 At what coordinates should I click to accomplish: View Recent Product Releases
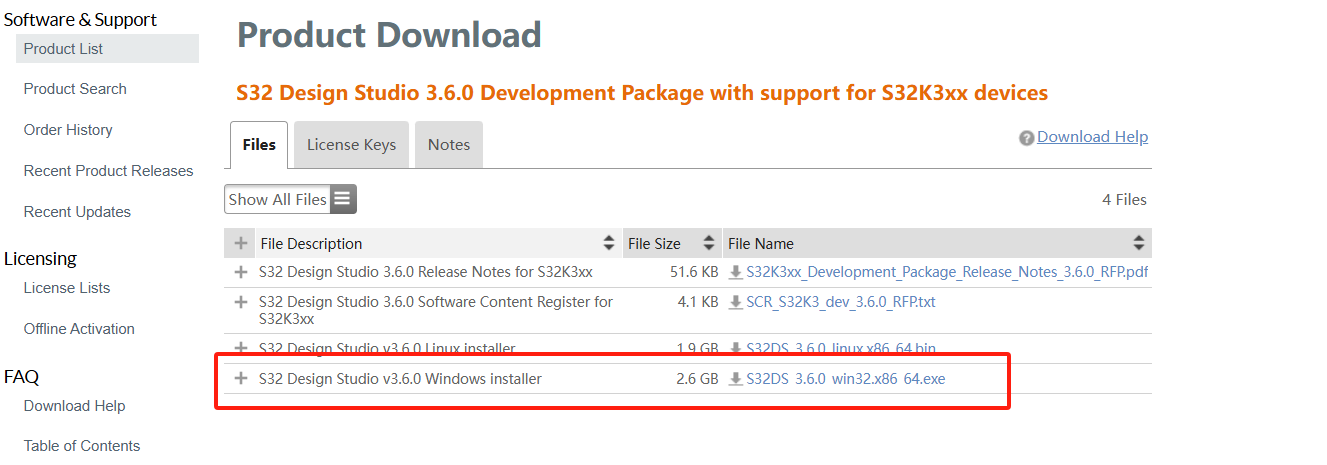click(108, 171)
